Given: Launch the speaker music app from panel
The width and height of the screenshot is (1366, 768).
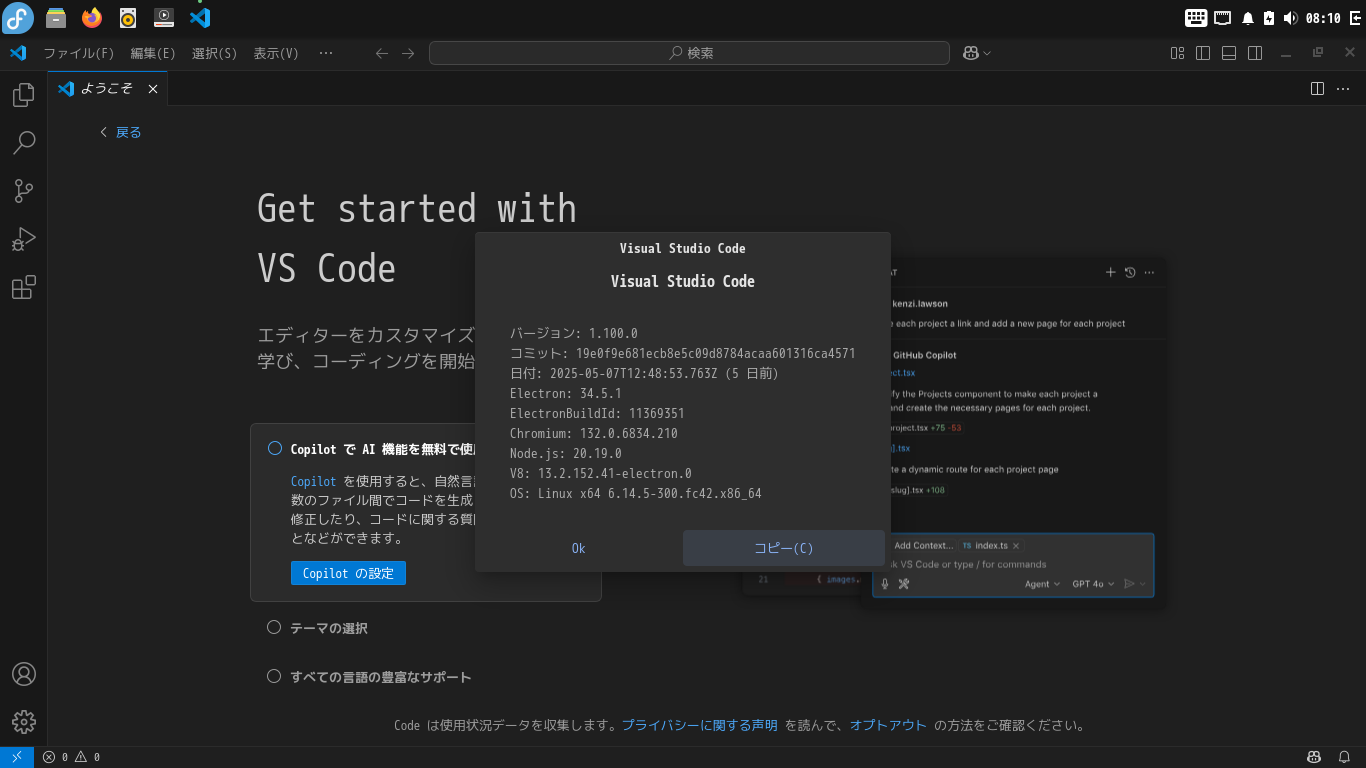Looking at the screenshot, I should (x=128, y=18).
